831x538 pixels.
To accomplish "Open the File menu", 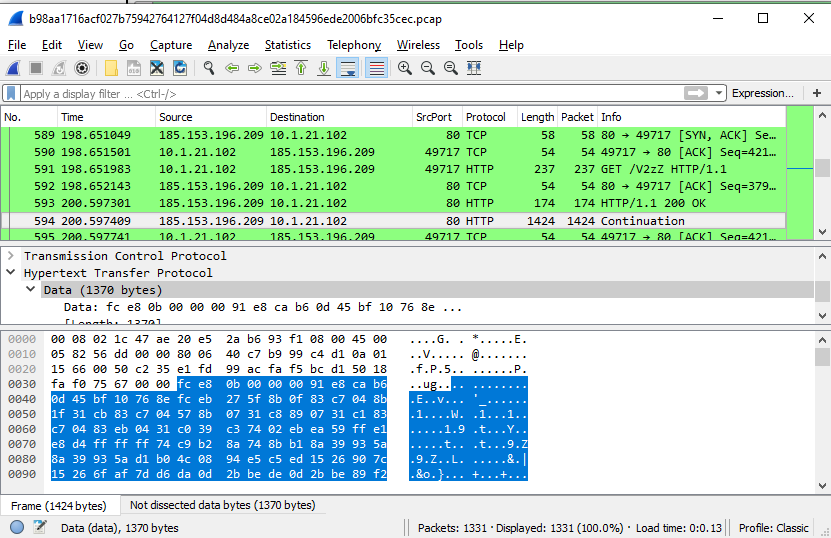I will point(17,45).
